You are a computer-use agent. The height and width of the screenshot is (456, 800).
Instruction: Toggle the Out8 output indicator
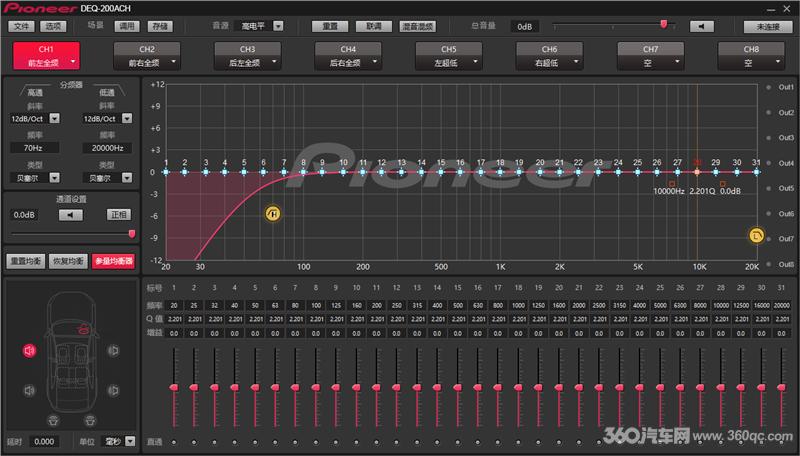tap(768, 264)
